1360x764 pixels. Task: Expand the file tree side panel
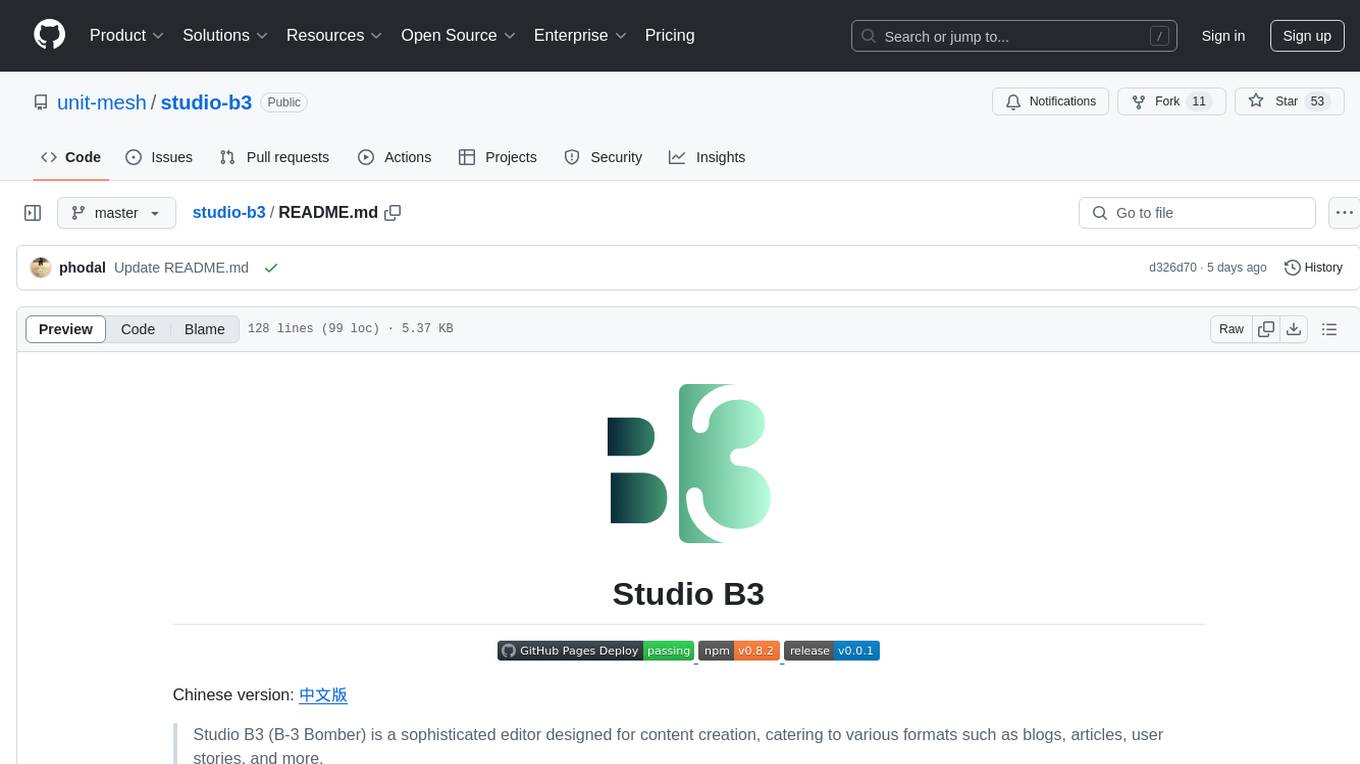click(x=33, y=213)
